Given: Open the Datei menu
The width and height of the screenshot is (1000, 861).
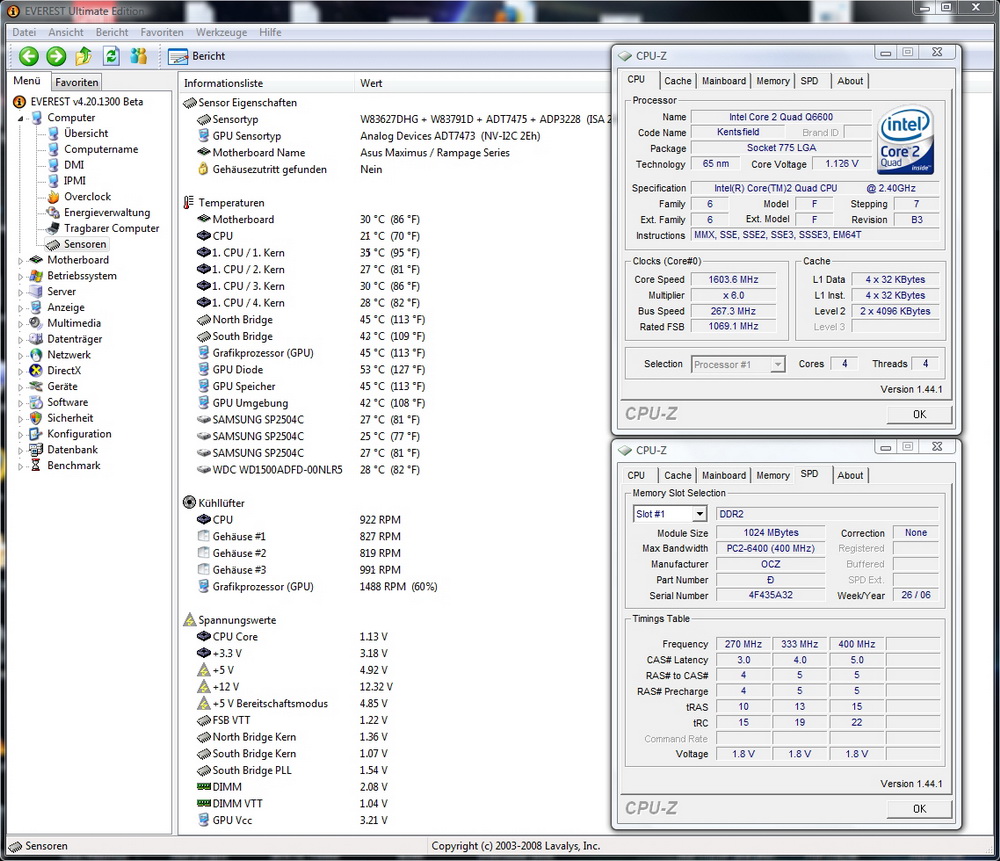Looking at the screenshot, I should tap(24, 32).
